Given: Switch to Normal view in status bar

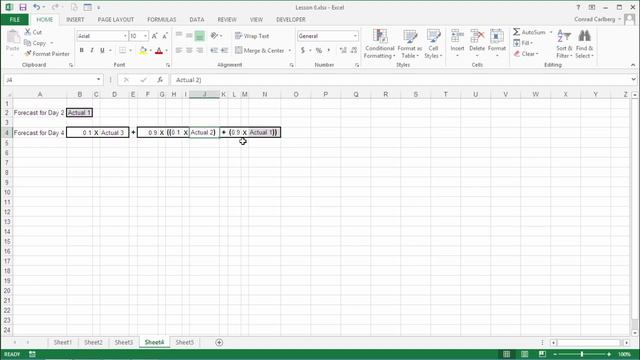Looking at the screenshot, I should pyautogui.click(x=507, y=354).
